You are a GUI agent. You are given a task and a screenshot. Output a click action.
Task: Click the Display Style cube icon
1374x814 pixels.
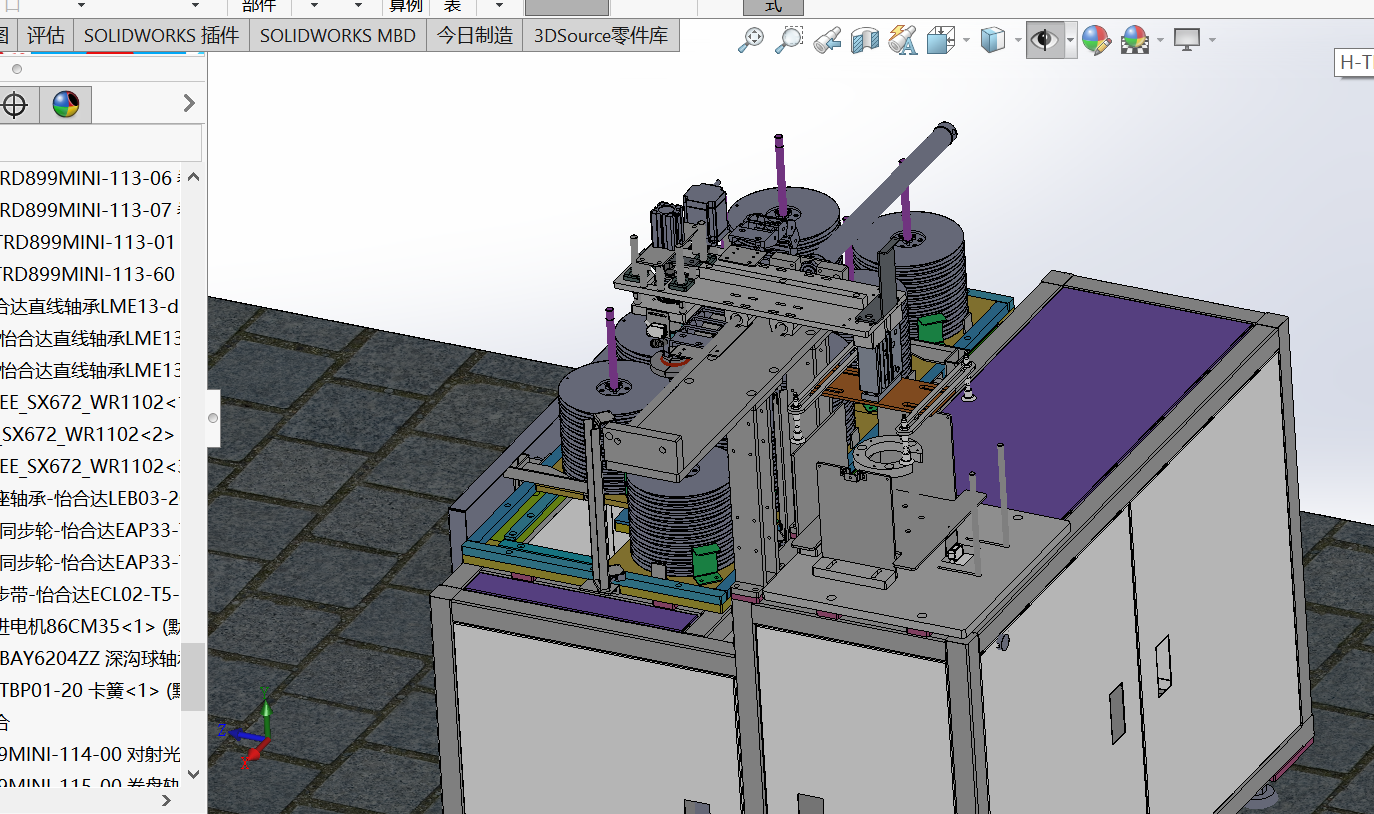click(x=992, y=40)
